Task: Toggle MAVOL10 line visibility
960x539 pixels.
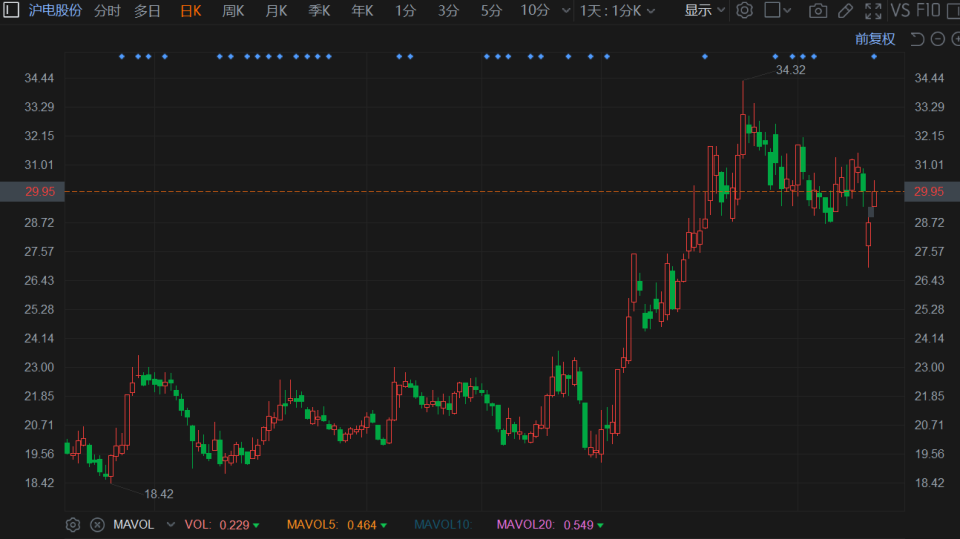Action: click(442, 525)
